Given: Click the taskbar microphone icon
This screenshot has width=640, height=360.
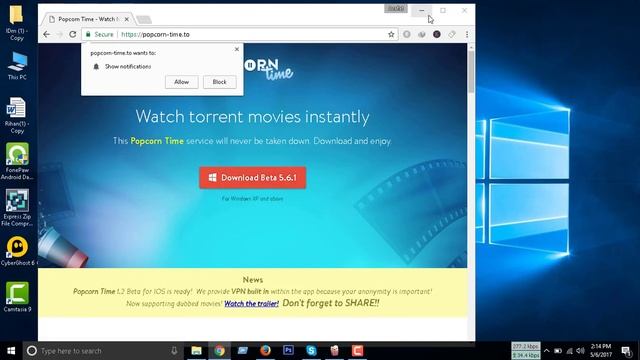Looking at the screenshot, I should (x=174, y=351).
